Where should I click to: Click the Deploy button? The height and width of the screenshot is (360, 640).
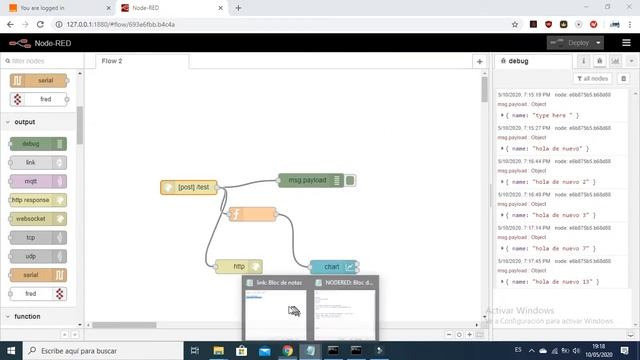click(x=570, y=43)
